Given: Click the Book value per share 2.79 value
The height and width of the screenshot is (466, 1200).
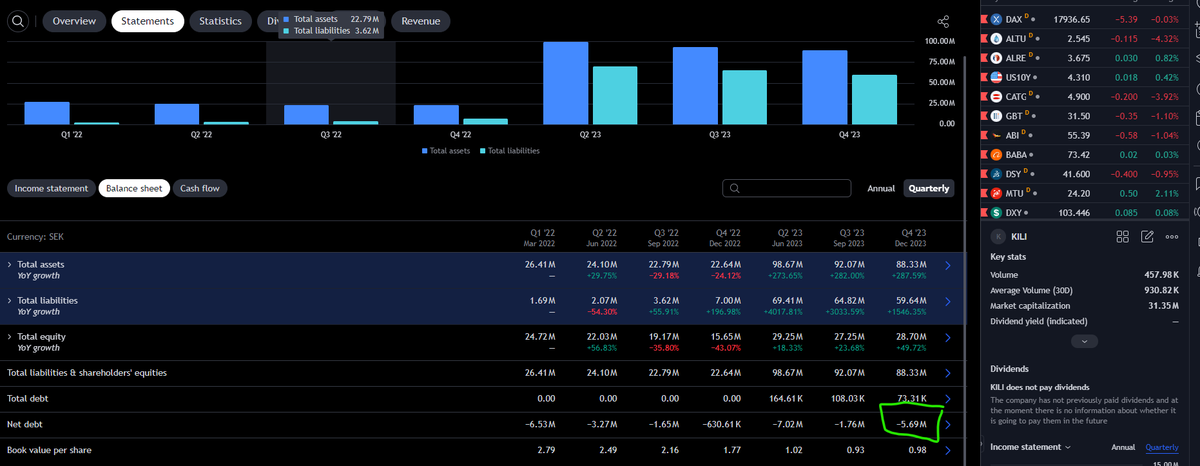Looking at the screenshot, I should (x=546, y=451).
